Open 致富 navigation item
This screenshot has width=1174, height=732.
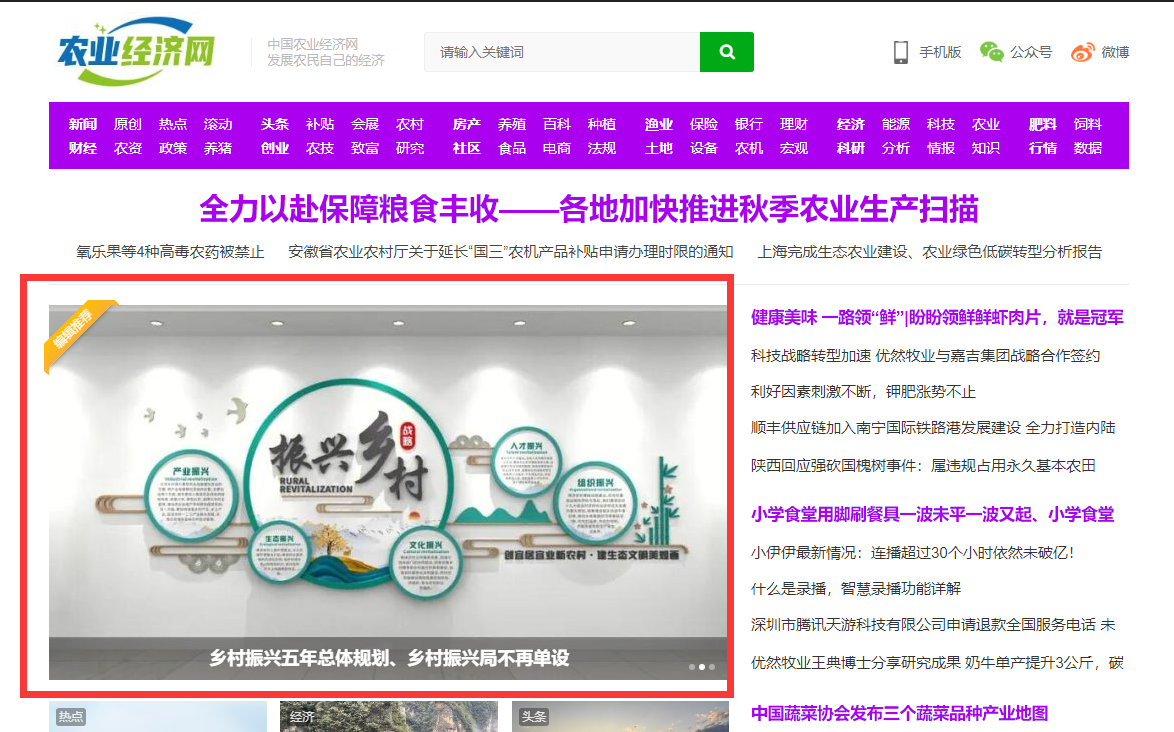365,148
